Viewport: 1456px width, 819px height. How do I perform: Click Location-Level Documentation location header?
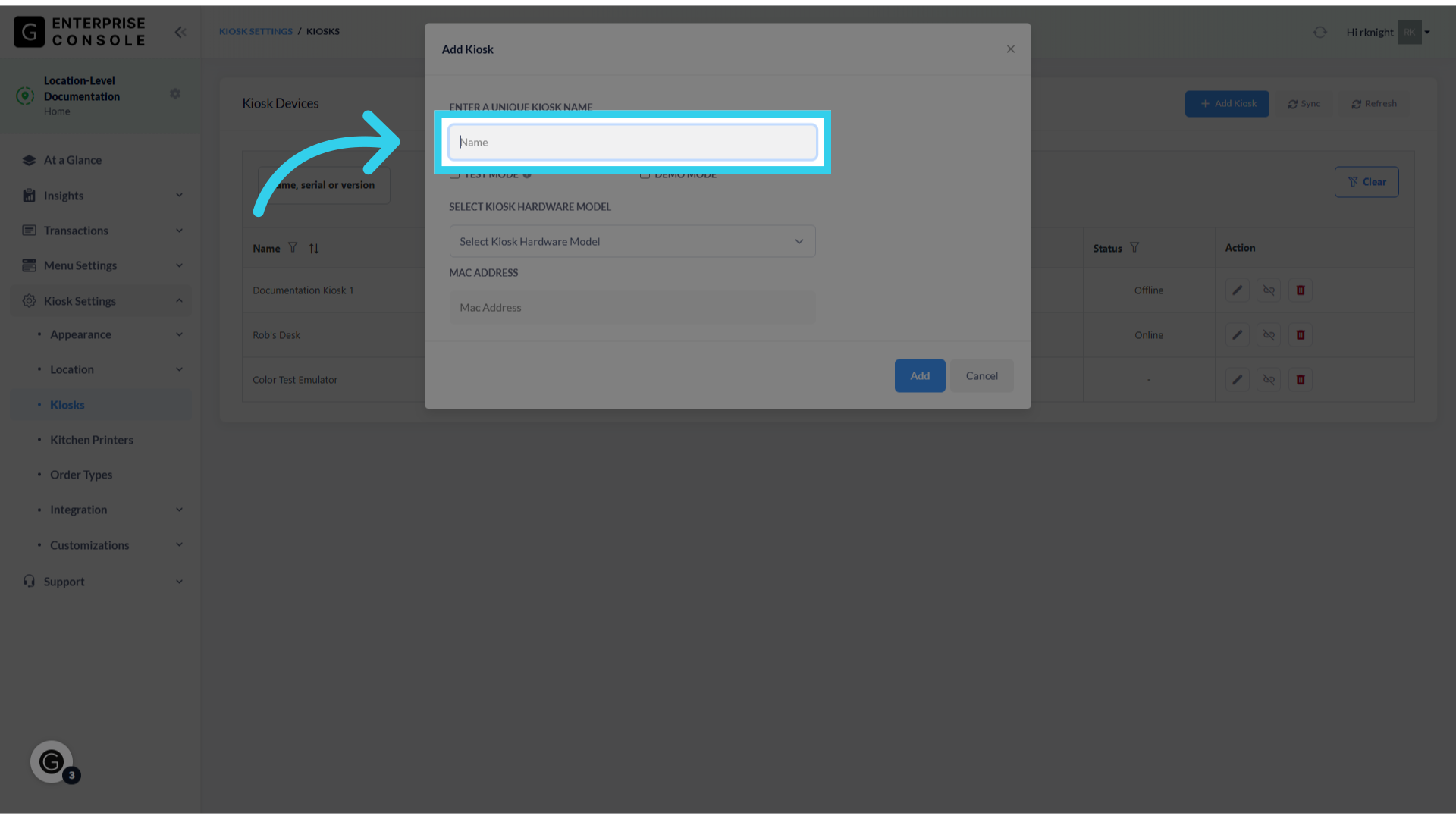pyautogui.click(x=82, y=89)
